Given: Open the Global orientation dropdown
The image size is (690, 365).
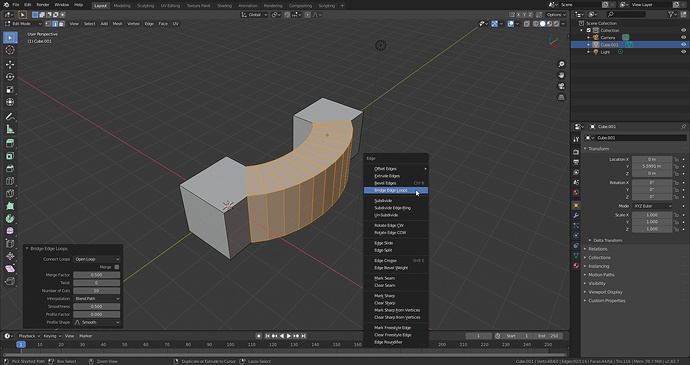Looking at the screenshot, I should click(254, 15).
